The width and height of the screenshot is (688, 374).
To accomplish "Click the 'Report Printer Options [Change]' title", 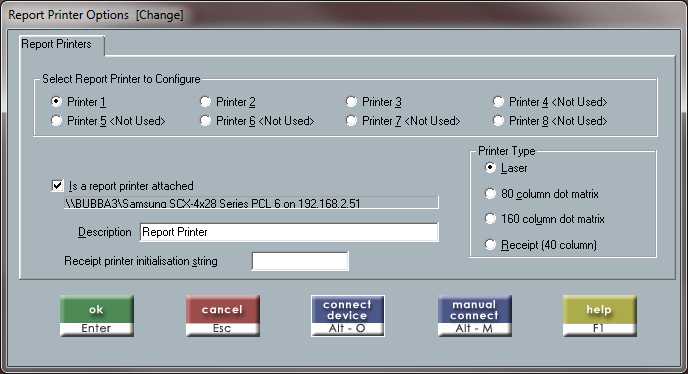I will point(96,15).
